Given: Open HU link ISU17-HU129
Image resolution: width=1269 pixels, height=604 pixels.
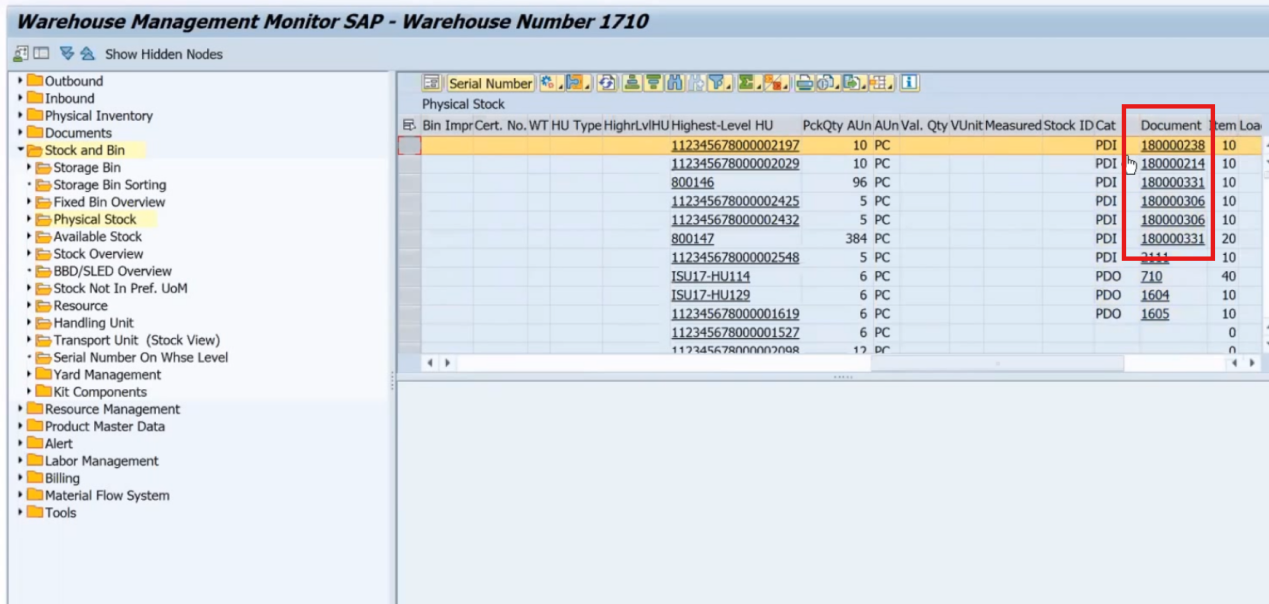Looking at the screenshot, I should coord(711,295).
